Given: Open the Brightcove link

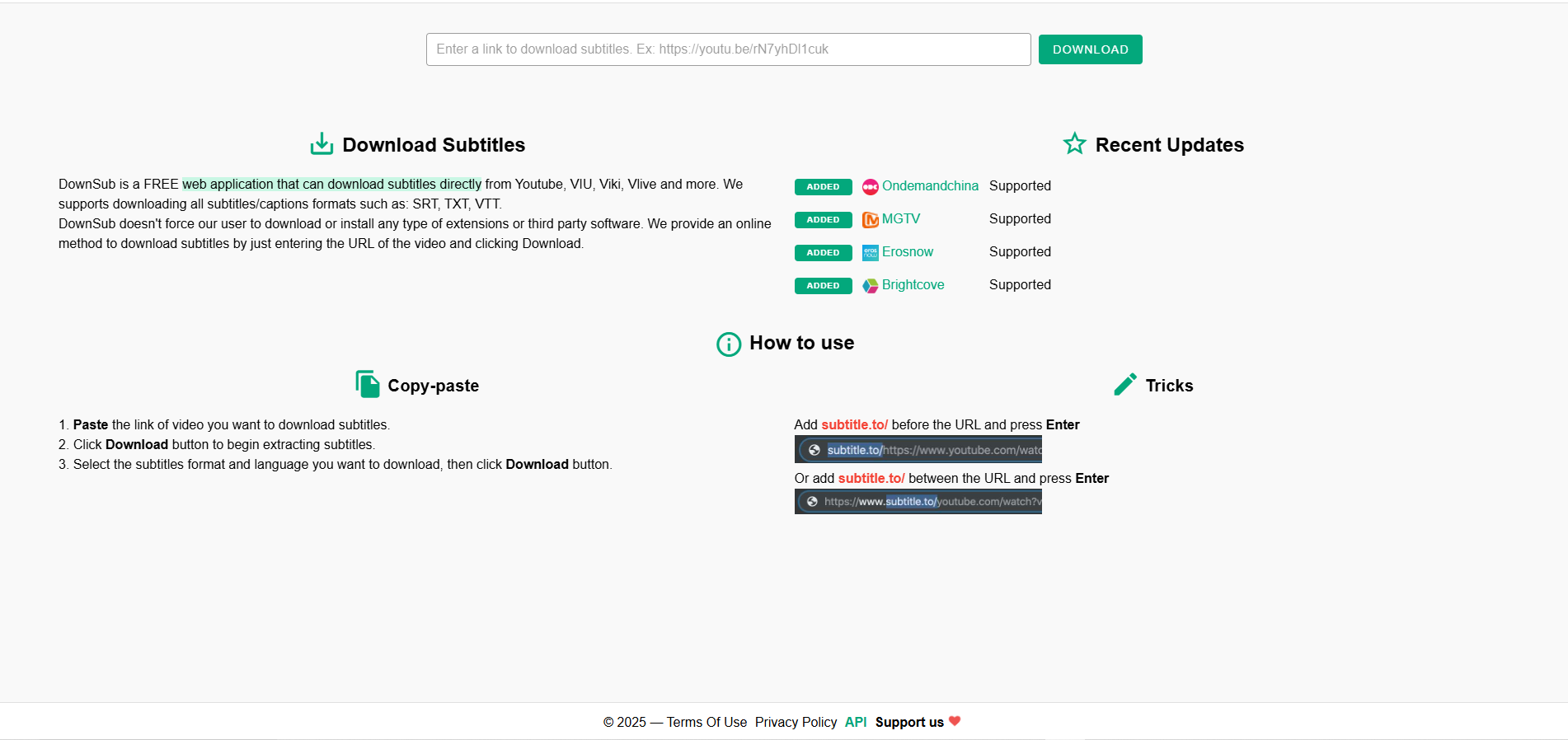Looking at the screenshot, I should [913, 285].
